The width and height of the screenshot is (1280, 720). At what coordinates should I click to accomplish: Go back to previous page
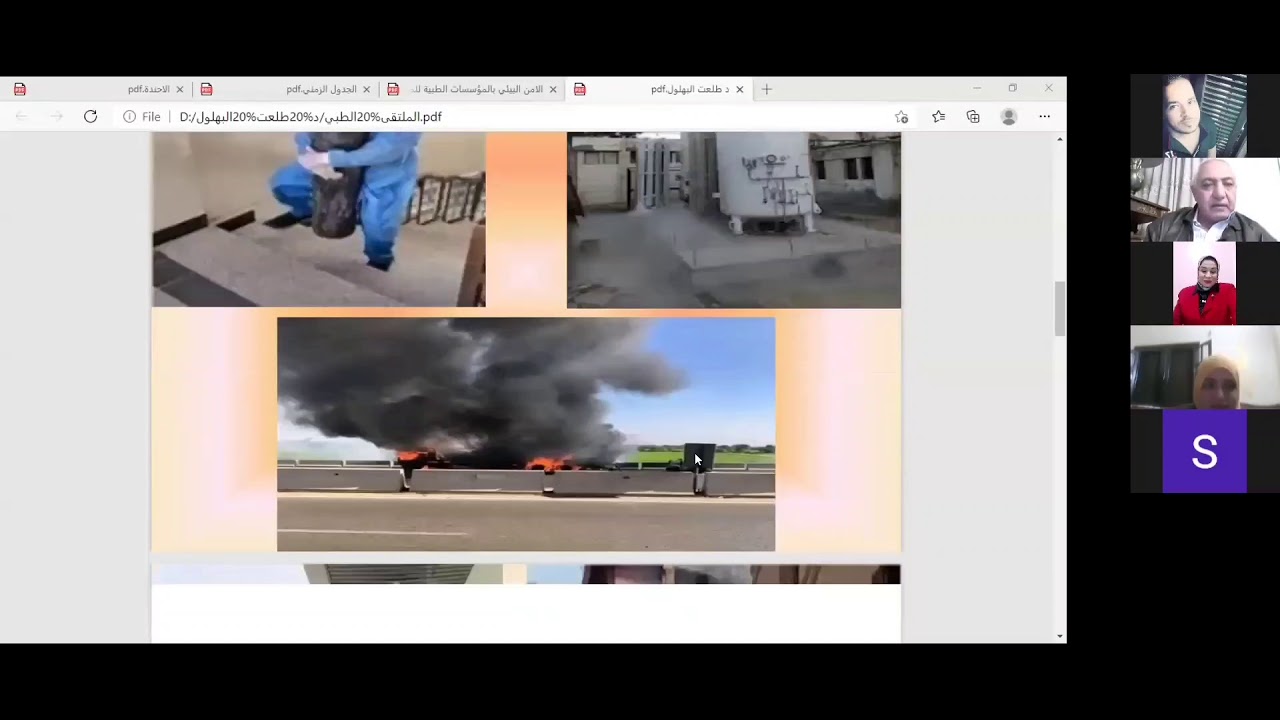22,117
